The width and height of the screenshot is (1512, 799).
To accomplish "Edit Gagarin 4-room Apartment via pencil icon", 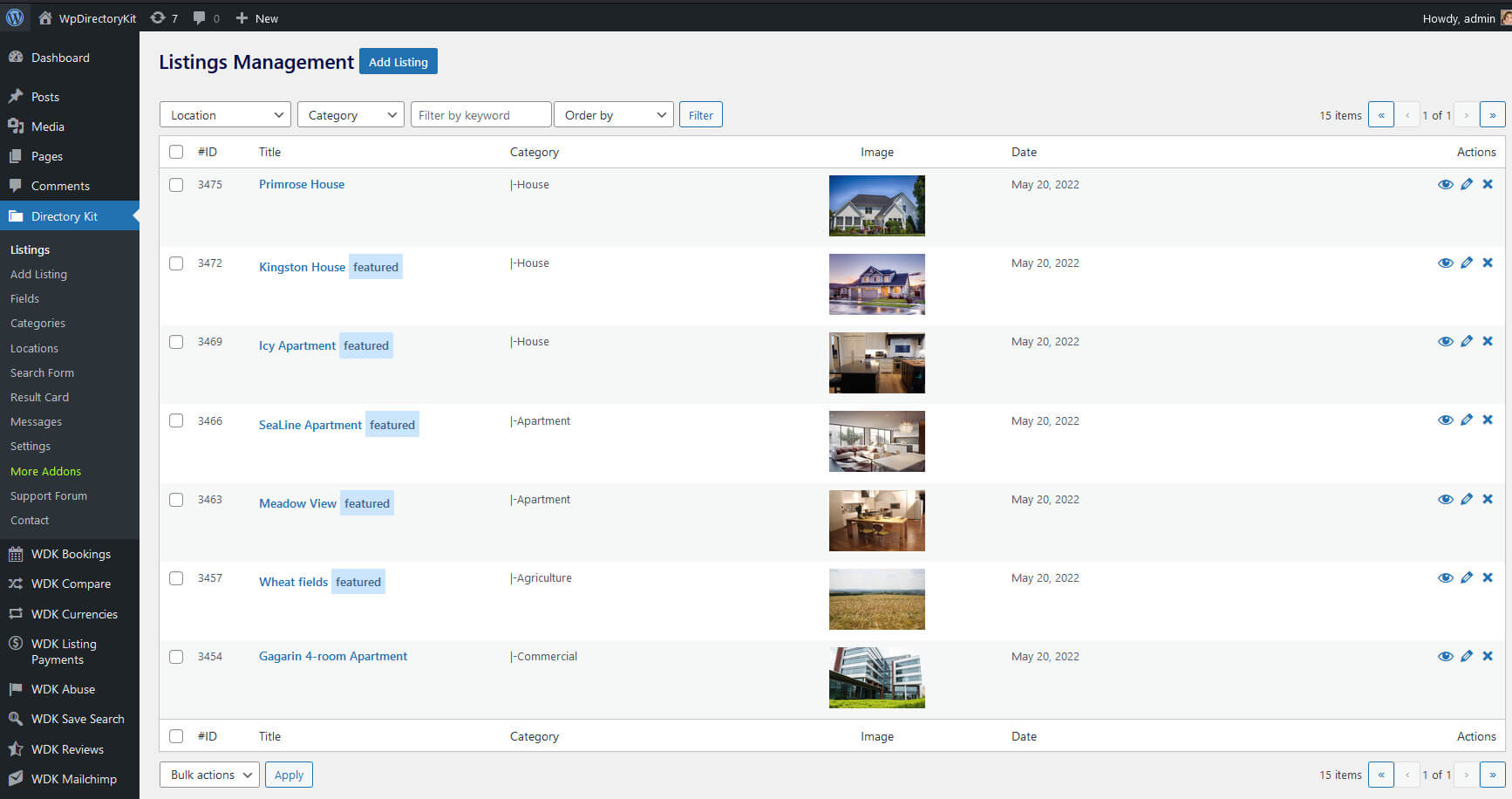I will coord(1467,656).
